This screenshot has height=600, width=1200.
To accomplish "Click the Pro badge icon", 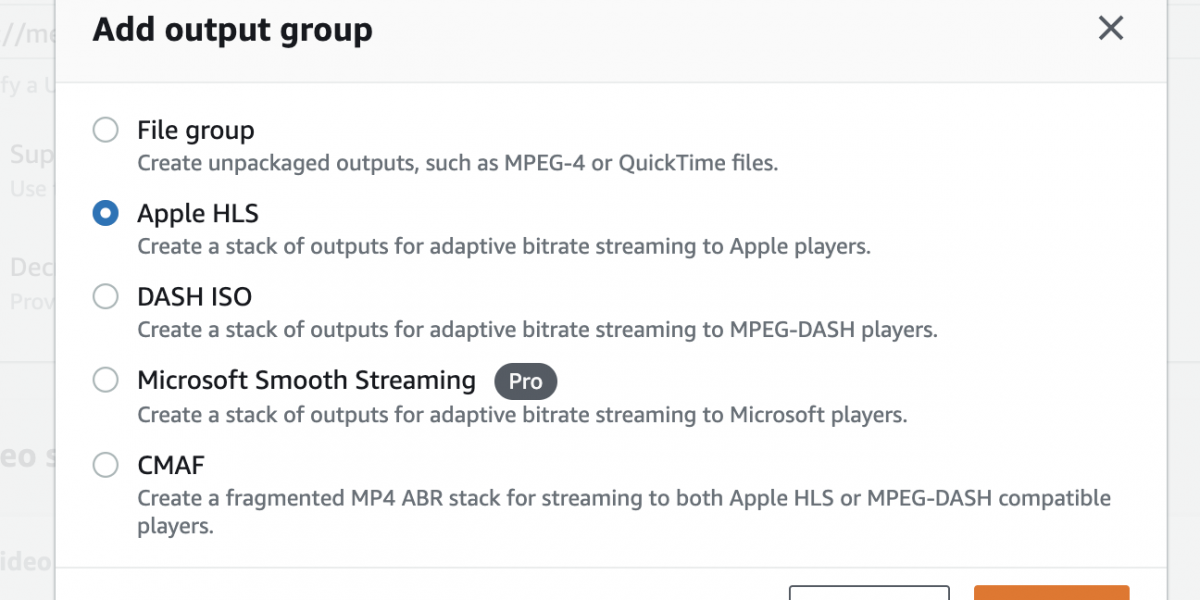I will click(525, 381).
